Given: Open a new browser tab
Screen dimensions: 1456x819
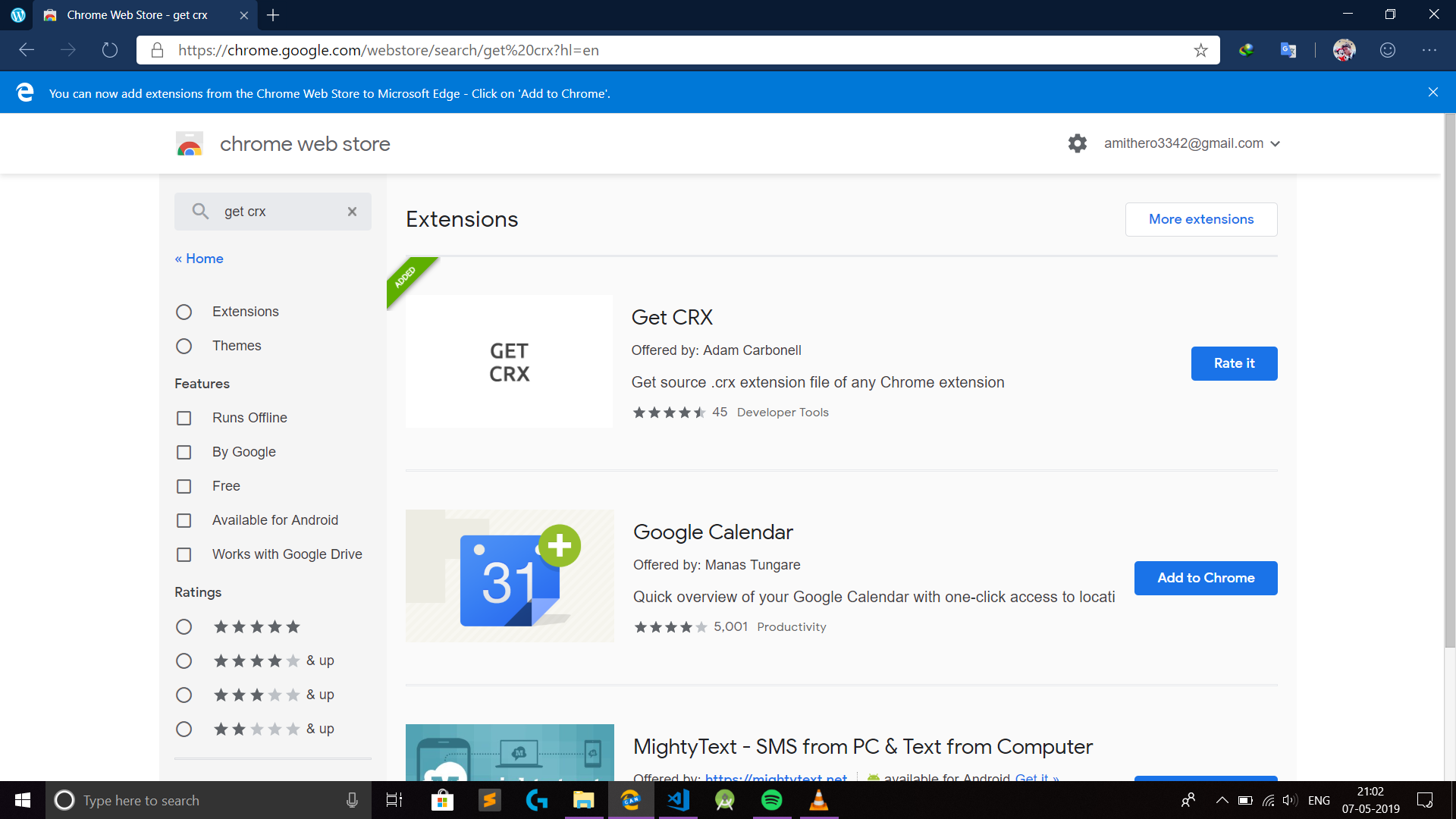Looking at the screenshot, I should coord(274,15).
